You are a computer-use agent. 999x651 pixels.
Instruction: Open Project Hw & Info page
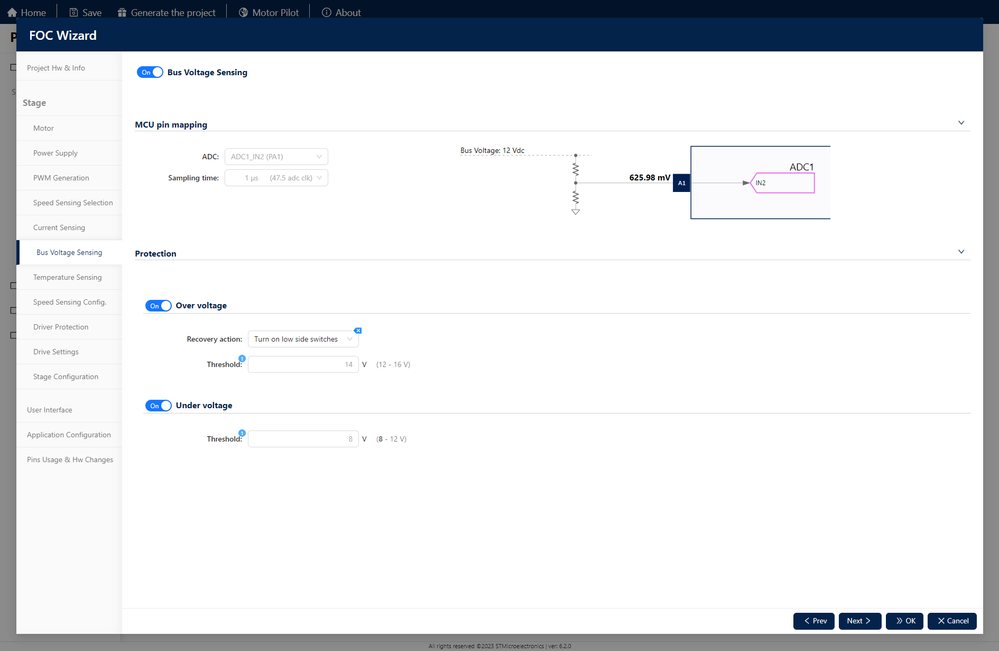click(69, 68)
